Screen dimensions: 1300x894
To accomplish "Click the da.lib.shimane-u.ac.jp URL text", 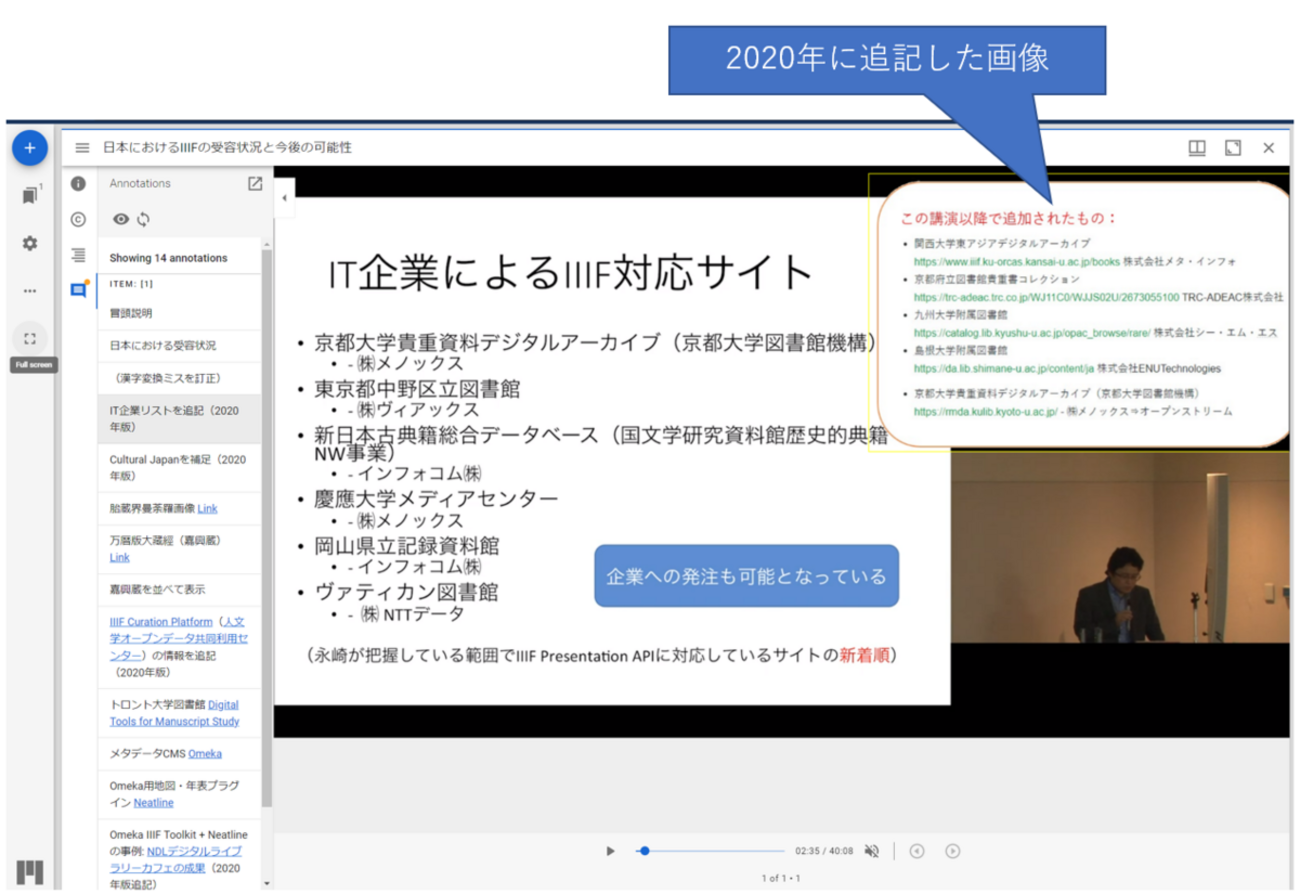I will (1003, 367).
